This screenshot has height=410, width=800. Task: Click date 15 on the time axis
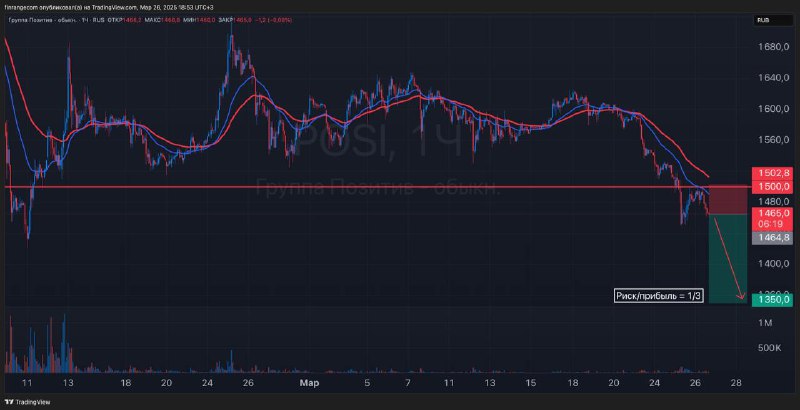pos(530,383)
